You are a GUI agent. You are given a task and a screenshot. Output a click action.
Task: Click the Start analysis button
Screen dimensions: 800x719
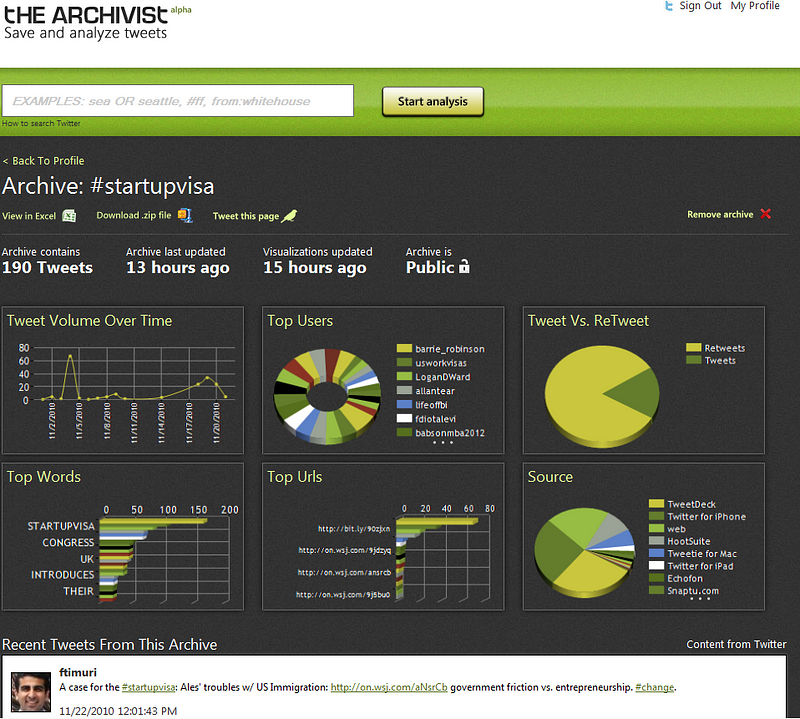(433, 102)
